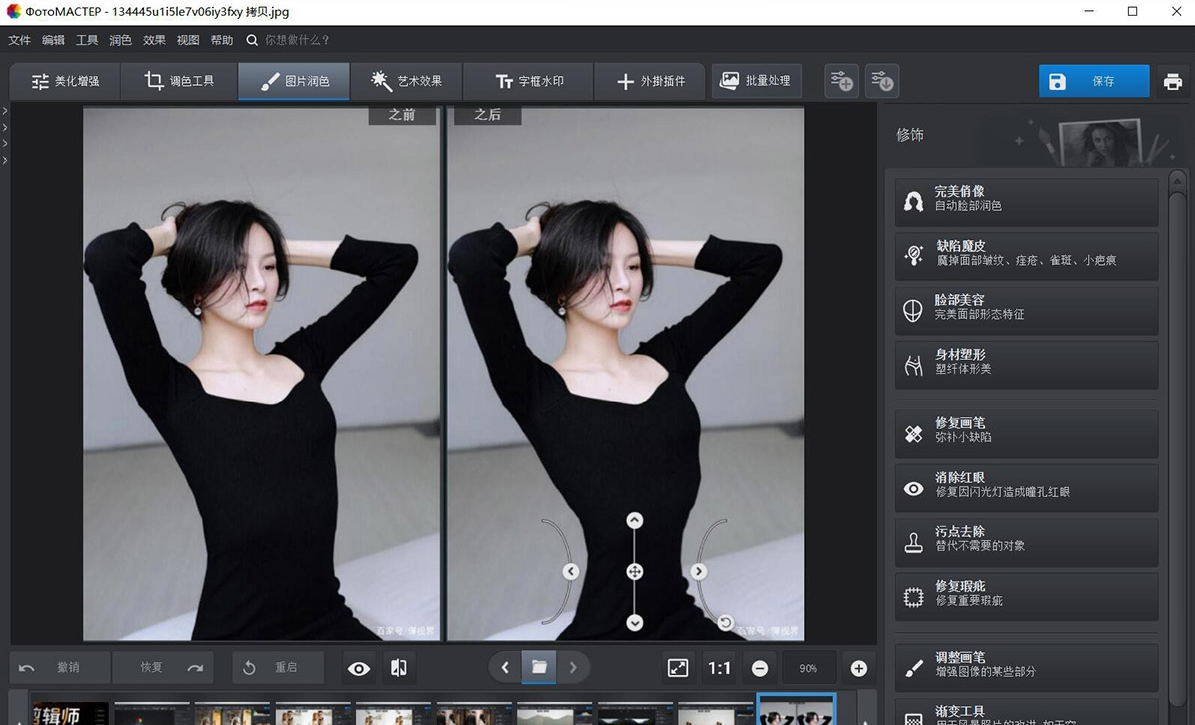1195x725 pixels.
Task: Open the 视图 menu
Action: coord(187,40)
